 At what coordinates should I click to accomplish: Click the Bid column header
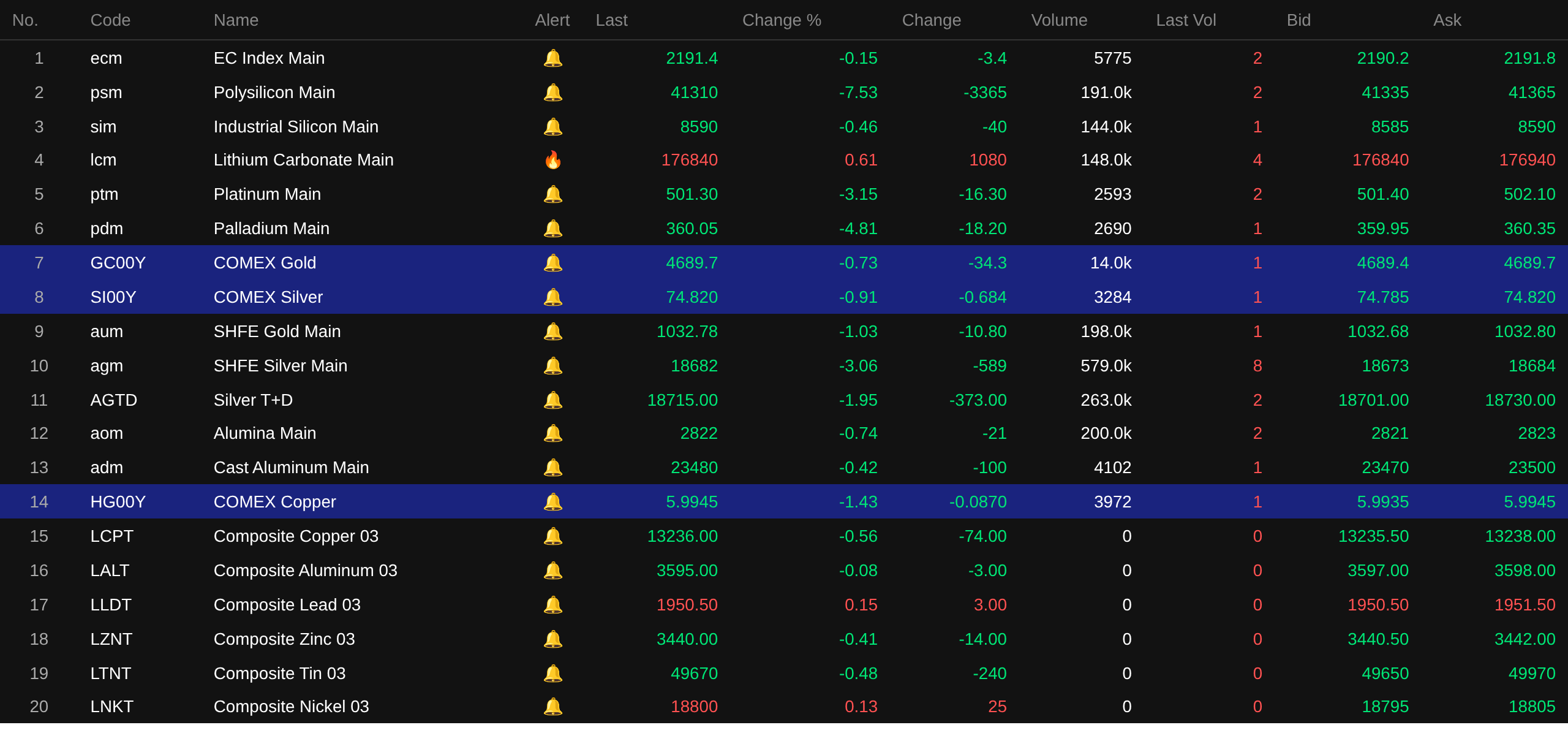[1298, 20]
